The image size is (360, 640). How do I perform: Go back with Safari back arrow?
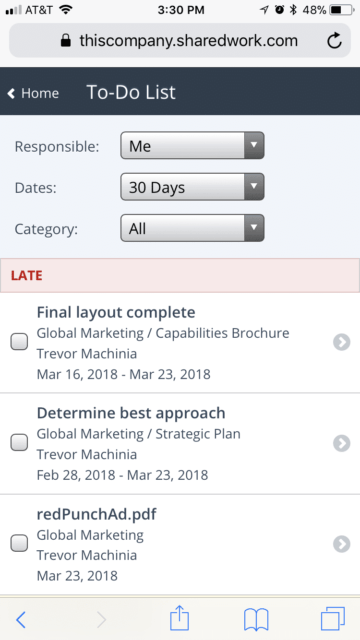[20, 620]
